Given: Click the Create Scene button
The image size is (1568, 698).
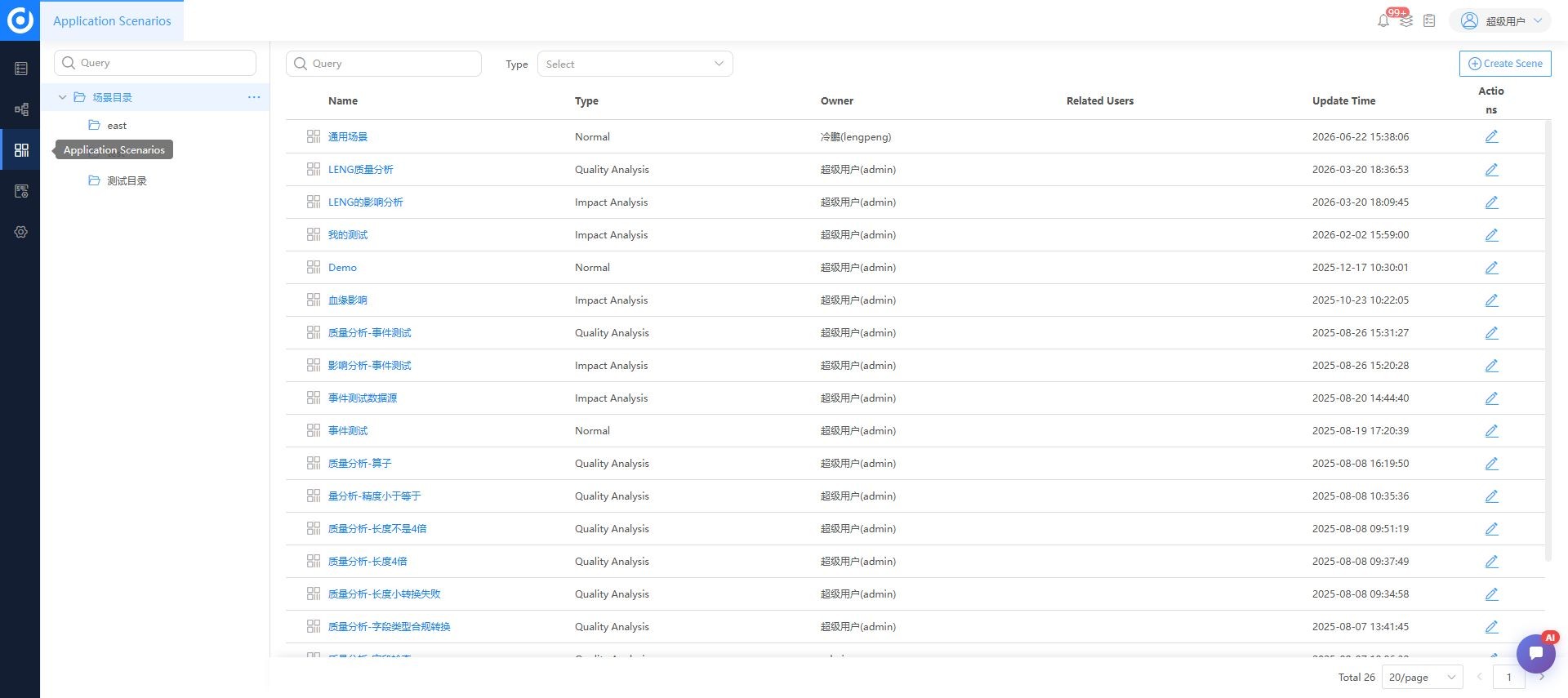Looking at the screenshot, I should pos(1505,64).
